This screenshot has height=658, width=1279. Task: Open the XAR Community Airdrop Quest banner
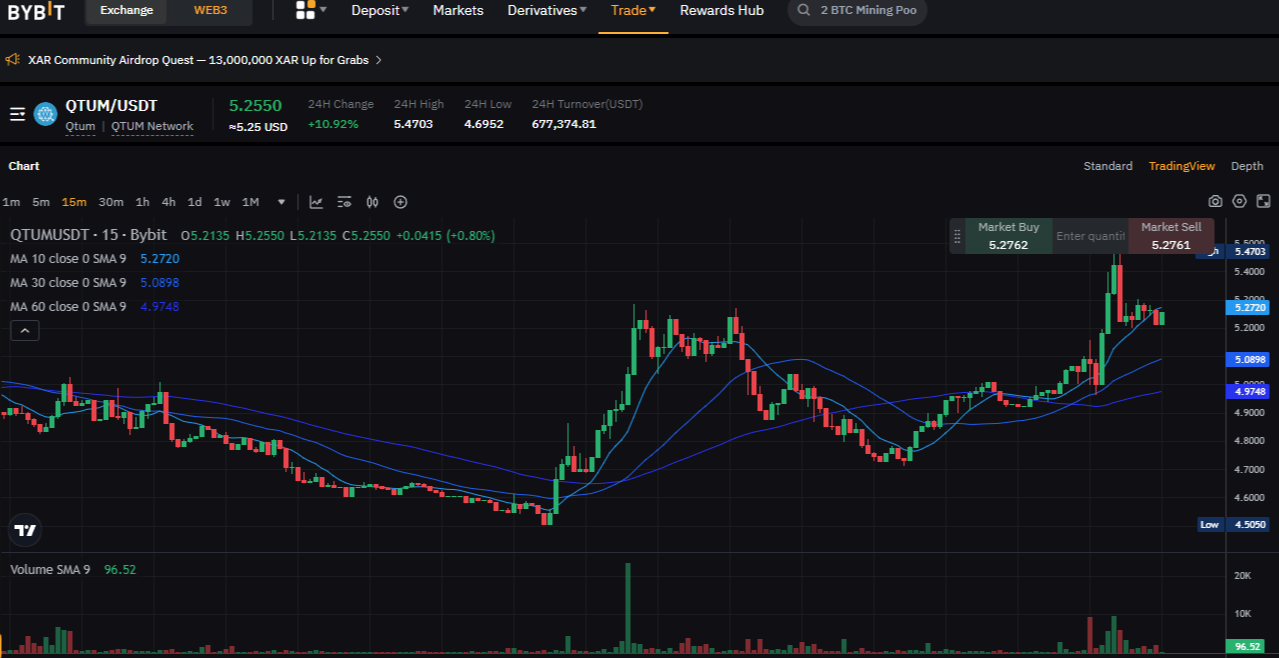click(198, 60)
